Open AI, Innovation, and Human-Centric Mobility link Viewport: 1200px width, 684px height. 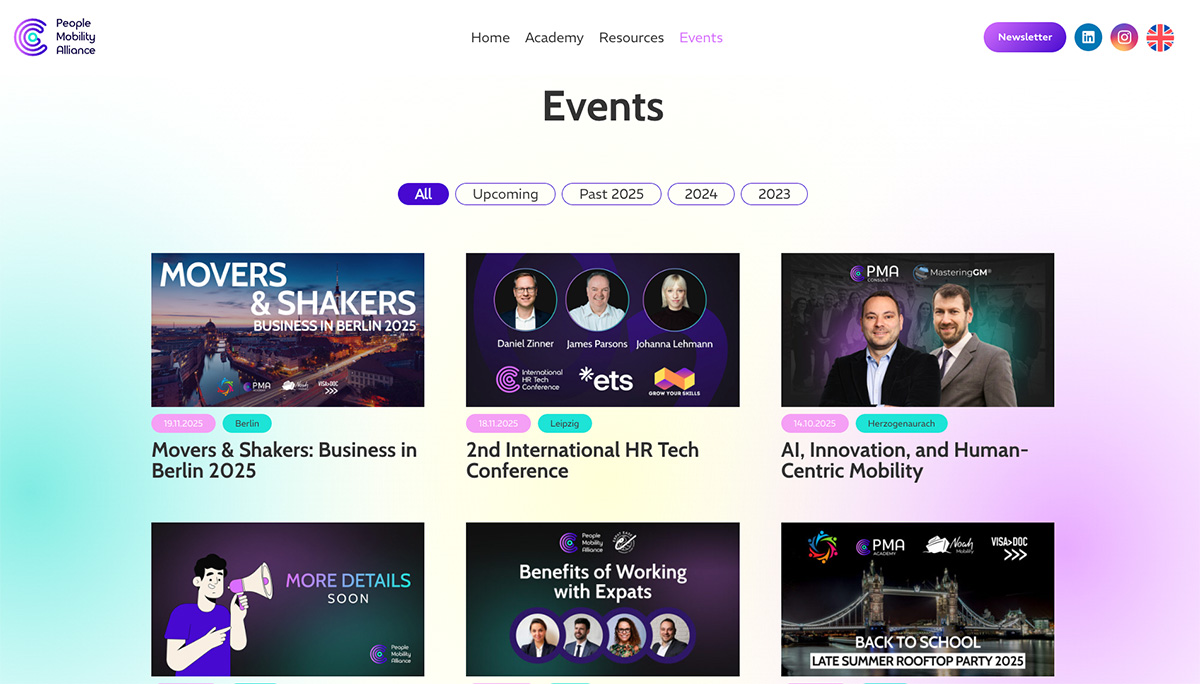904,460
